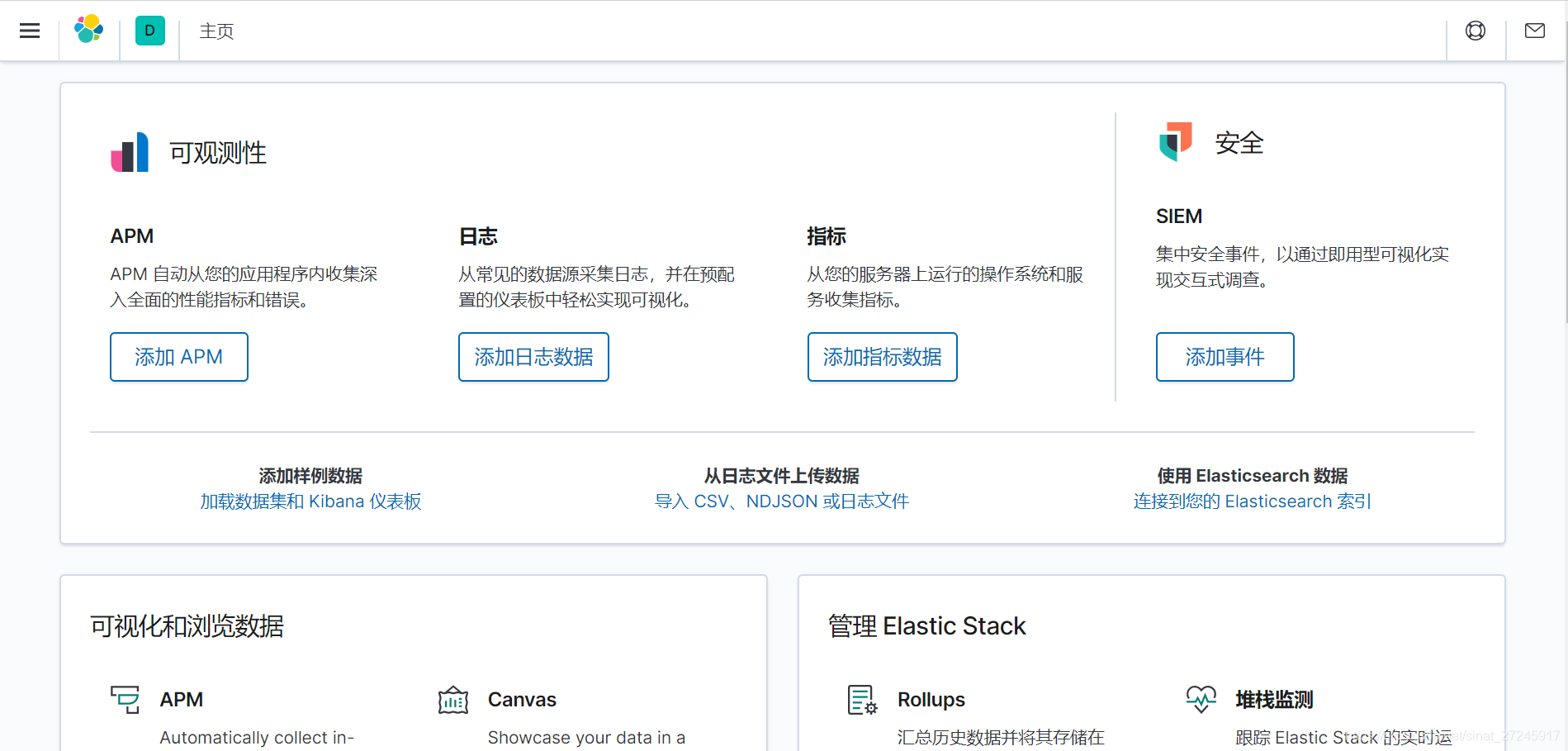This screenshot has width=1568, height=751.
Task: Open the 加载数据集和 Kibana 仪表板 link
Action: (x=310, y=501)
